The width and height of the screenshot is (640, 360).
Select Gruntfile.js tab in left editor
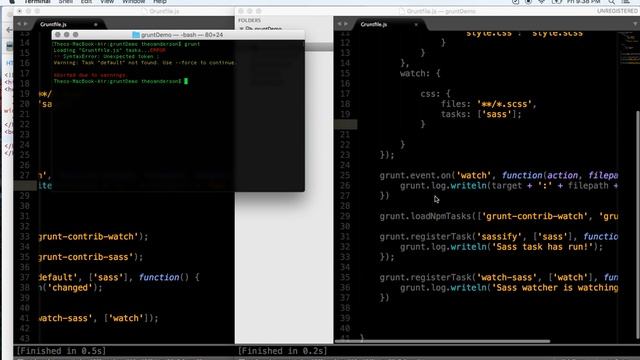53,24
